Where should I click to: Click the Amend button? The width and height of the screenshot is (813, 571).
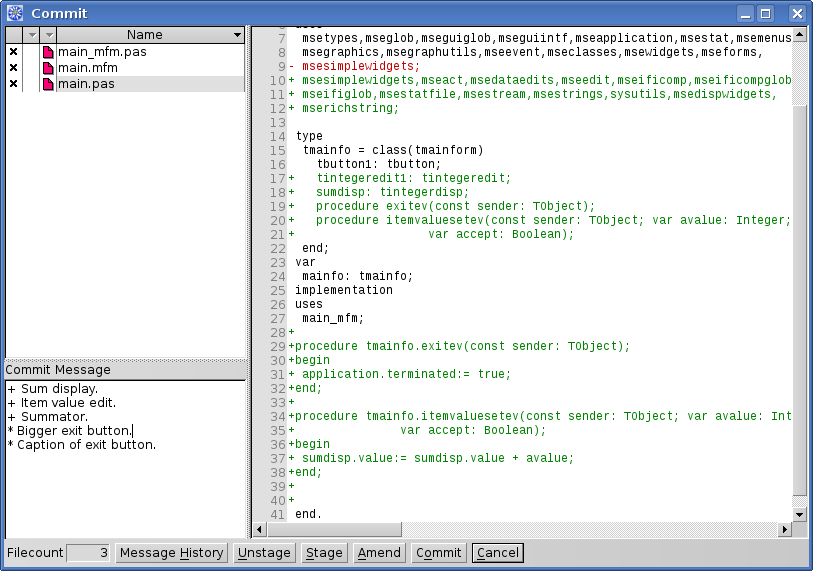[379, 553]
